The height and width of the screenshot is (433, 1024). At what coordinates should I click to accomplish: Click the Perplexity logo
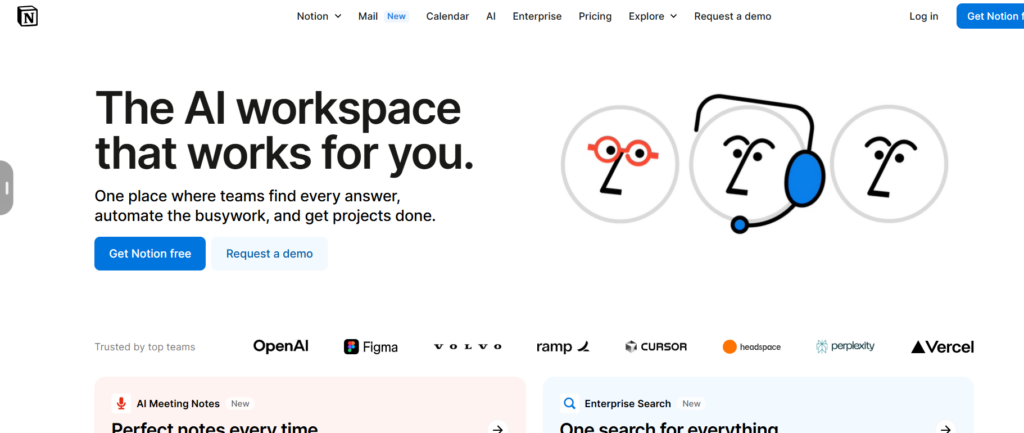[x=845, y=346]
